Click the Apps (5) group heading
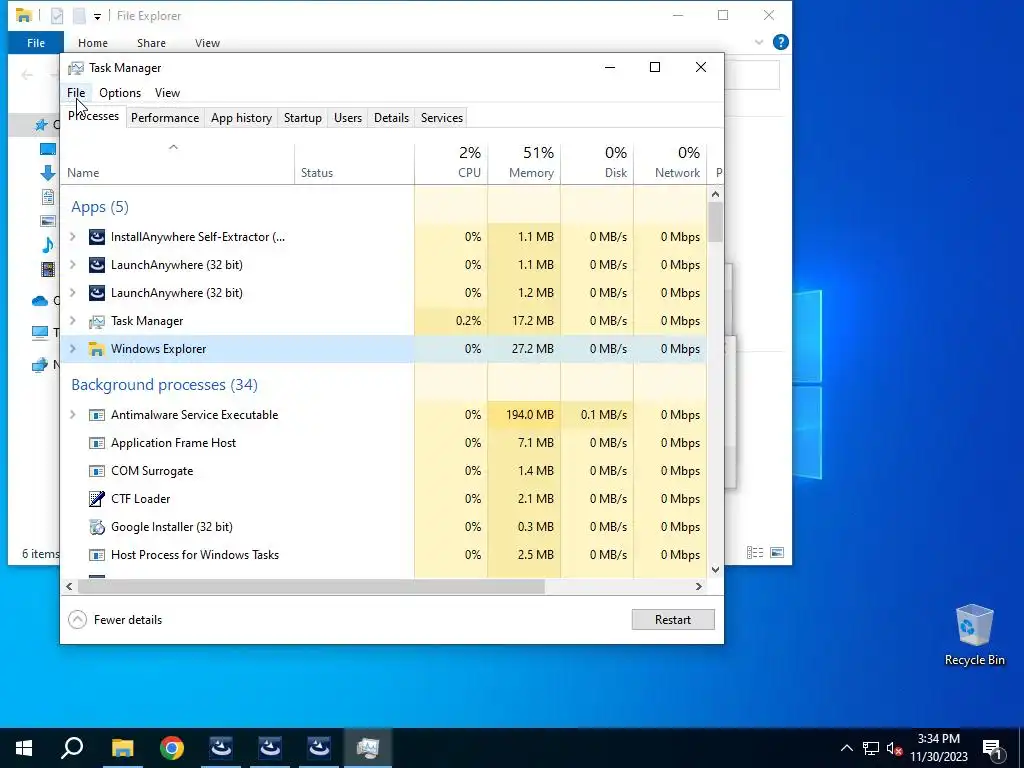1024x768 pixels. point(100,207)
